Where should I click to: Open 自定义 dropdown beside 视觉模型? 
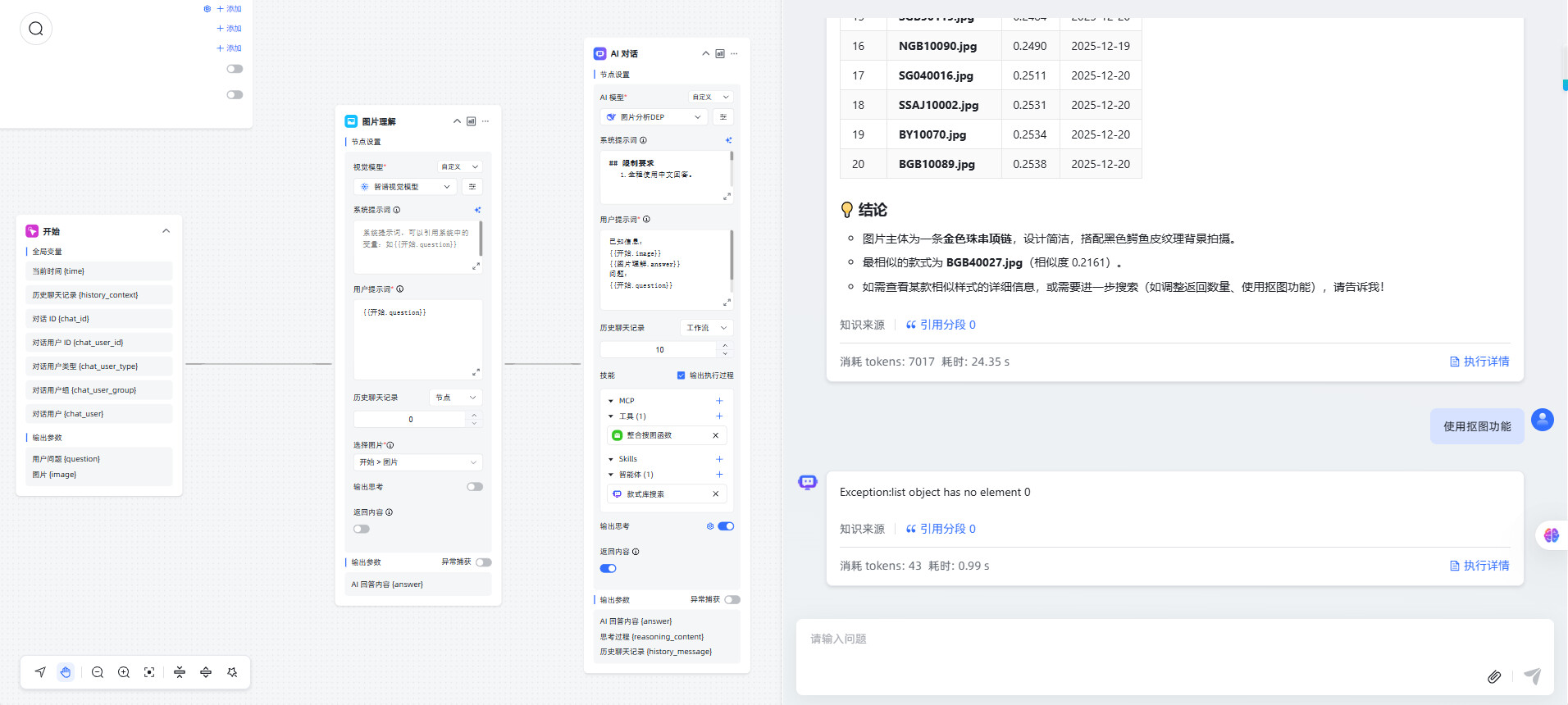[459, 166]
